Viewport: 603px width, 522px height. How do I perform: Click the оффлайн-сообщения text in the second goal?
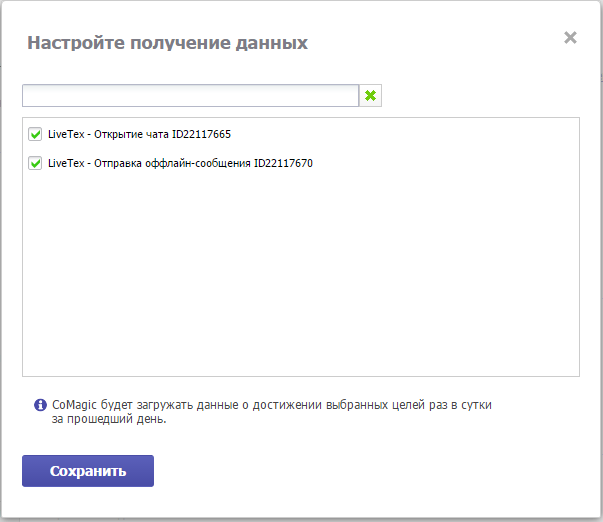[x=198, y=163]
